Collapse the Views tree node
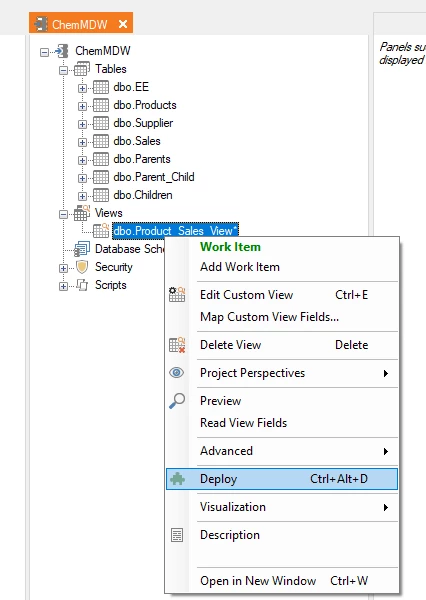This screenshot has width=426, height=600. point(64,214)
